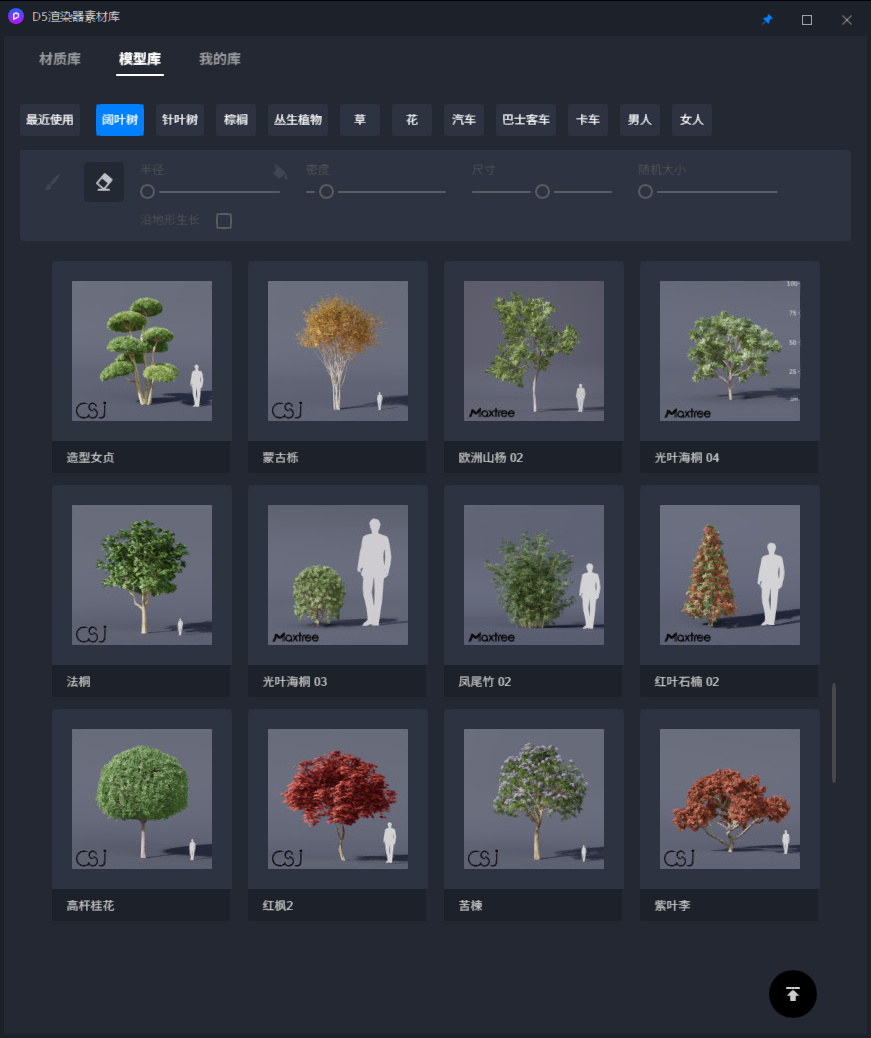
Task: Click the scroll-to-top arrow button
Action: click(x=792, y=994)
